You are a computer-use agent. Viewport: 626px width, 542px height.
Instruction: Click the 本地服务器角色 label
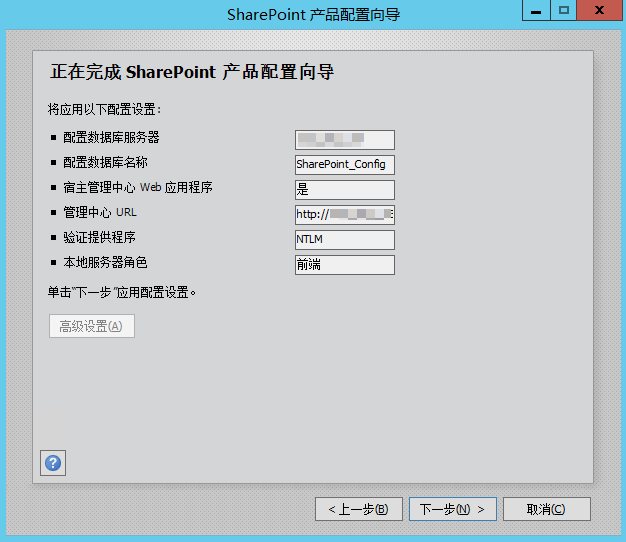pyautogui.click(x=105, y=263)
